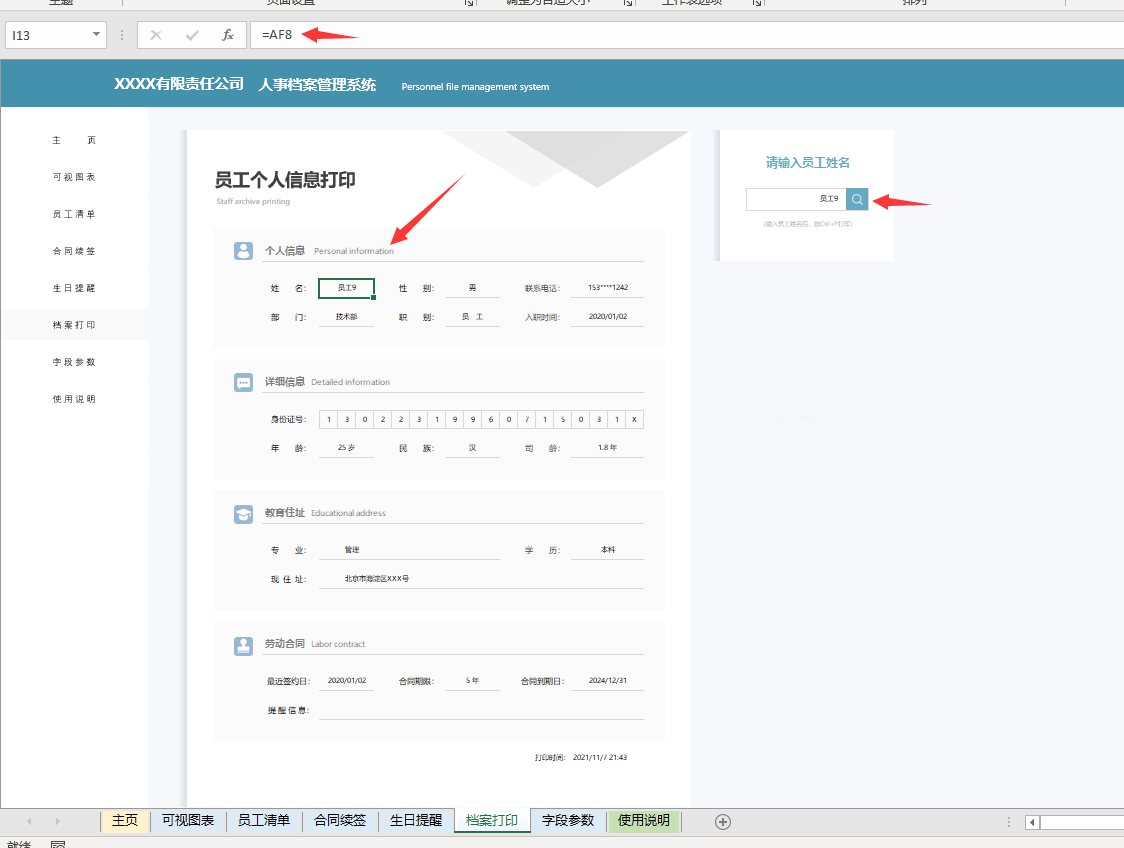Image resolution: width=1124 pixels, height=848 pixels.
Task: Click the ethnicity value 汉
Action: pyautogui.click(x=472, y=447)
